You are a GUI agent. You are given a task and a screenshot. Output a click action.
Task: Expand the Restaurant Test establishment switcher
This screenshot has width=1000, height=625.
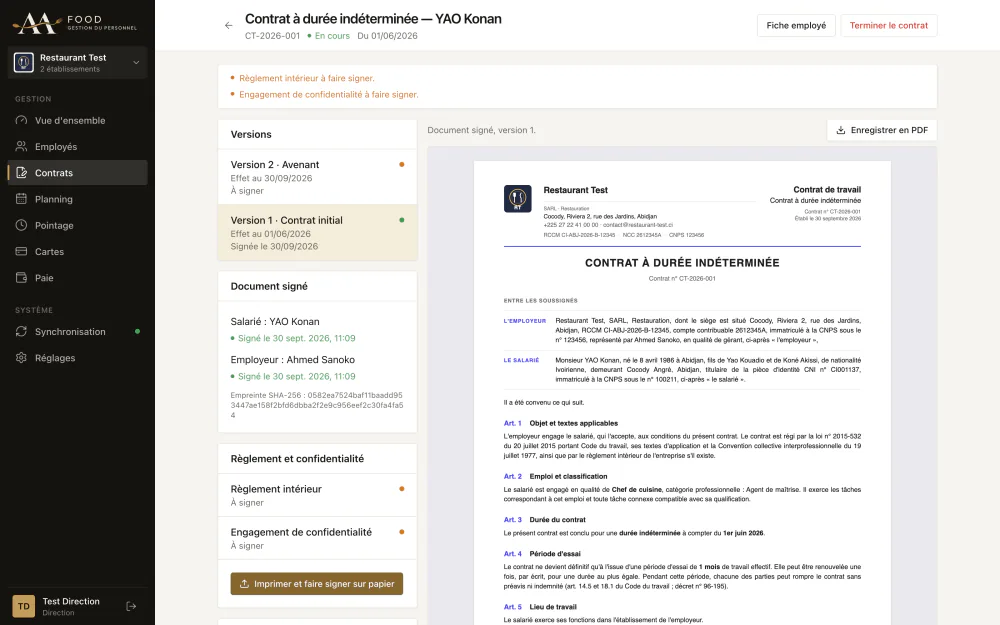tap(78, 62)
